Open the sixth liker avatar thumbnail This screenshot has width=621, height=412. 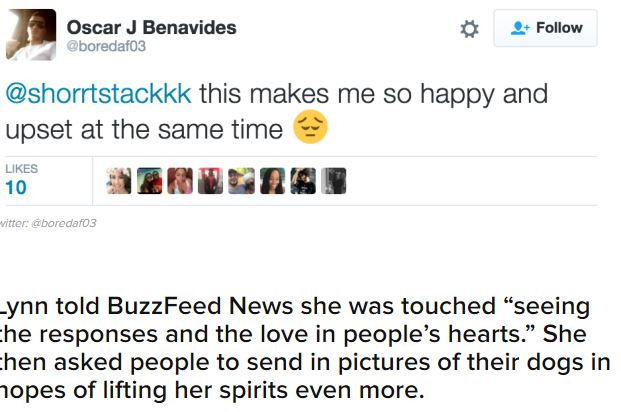272,181
